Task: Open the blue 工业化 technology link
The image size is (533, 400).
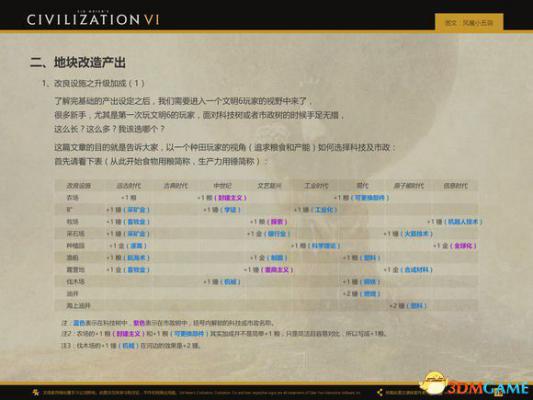Action: click(324, 210)
